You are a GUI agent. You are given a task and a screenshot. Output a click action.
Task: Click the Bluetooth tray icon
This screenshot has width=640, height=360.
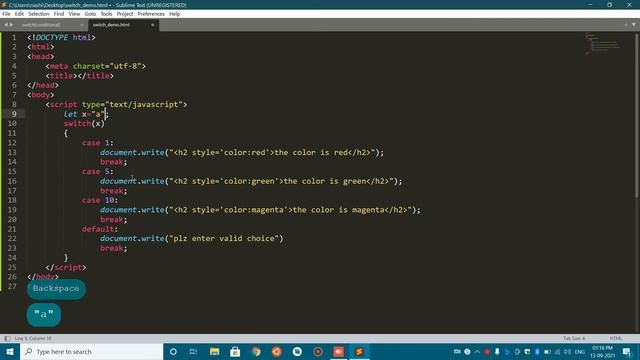pyautogui.click(x=537, y=351)
